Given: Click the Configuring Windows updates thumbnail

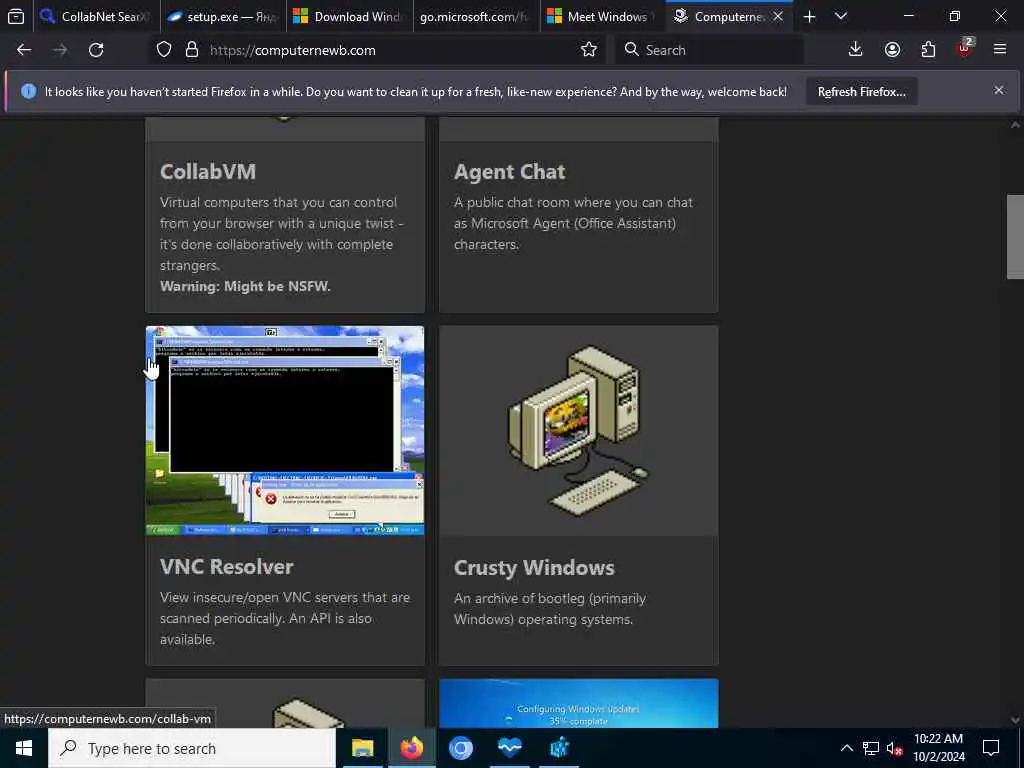Looking at the screenshot, I should coord(579,703).
